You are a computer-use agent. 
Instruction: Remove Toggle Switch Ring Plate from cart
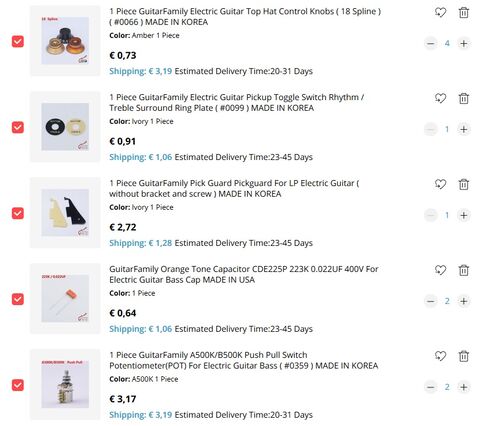pos(464,98)
